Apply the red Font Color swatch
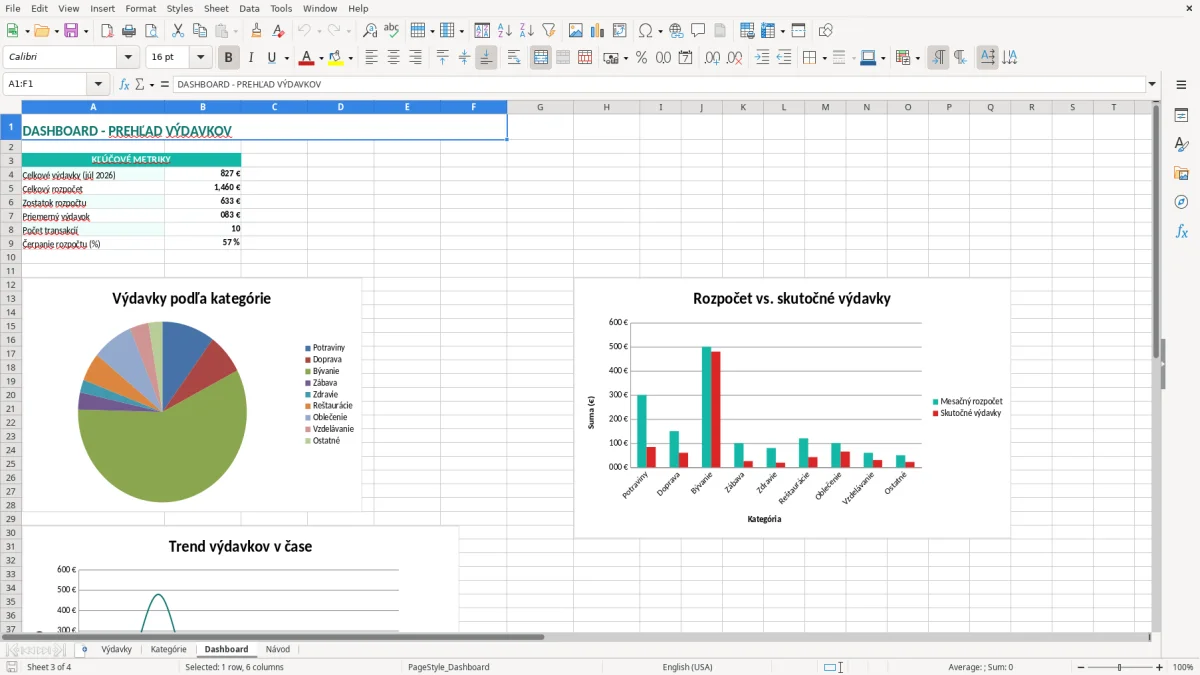The width and height of the screenshot is (1200, 675). [x=307, y=58]
